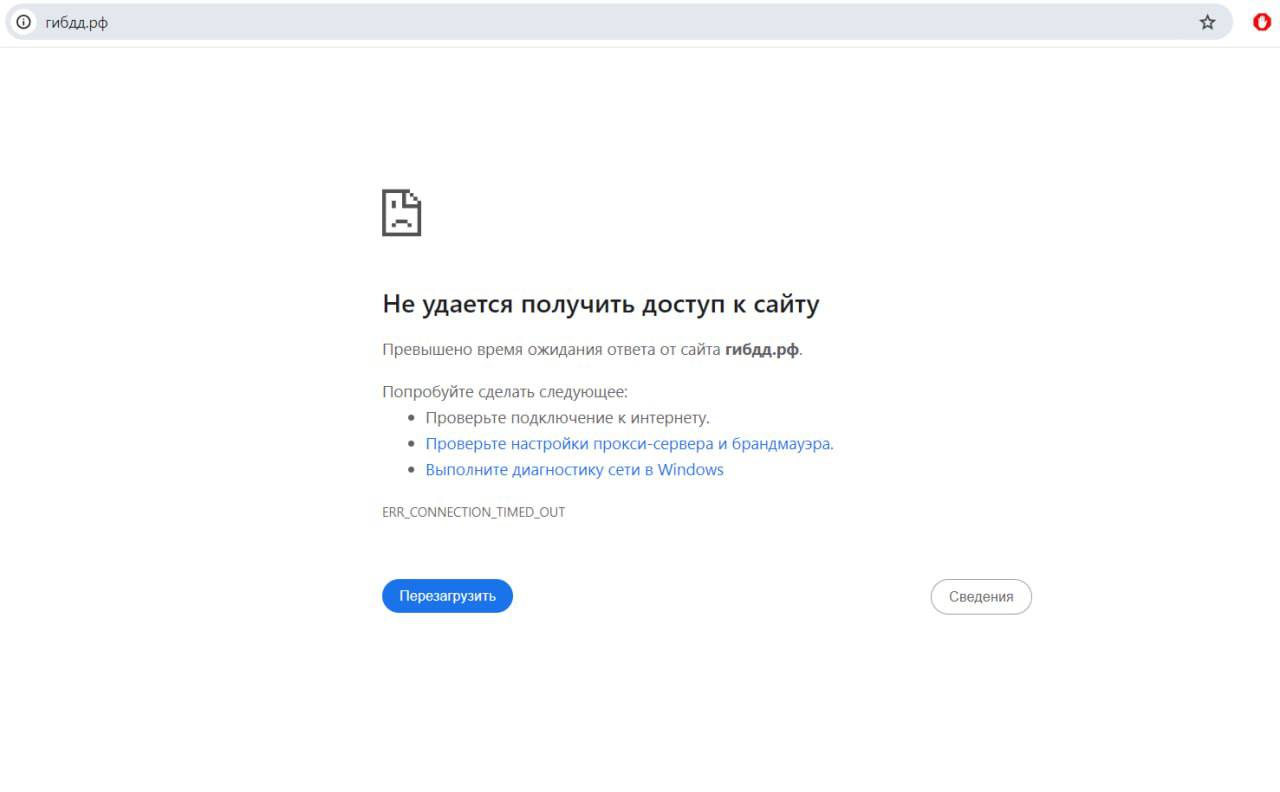
Task: Click the bullet before the proxy settings link
Action: tap(411, 444)
